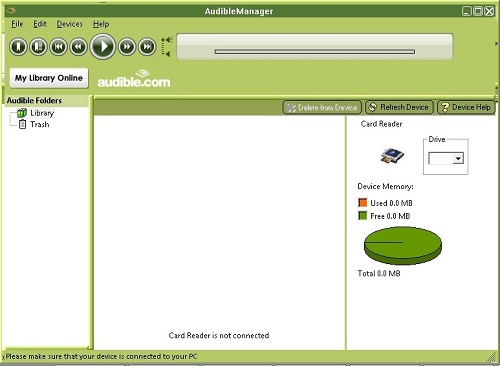Click the green Free memory swatch
The width and height of the screenshot is (500, 366).
(x=362, y=216)
